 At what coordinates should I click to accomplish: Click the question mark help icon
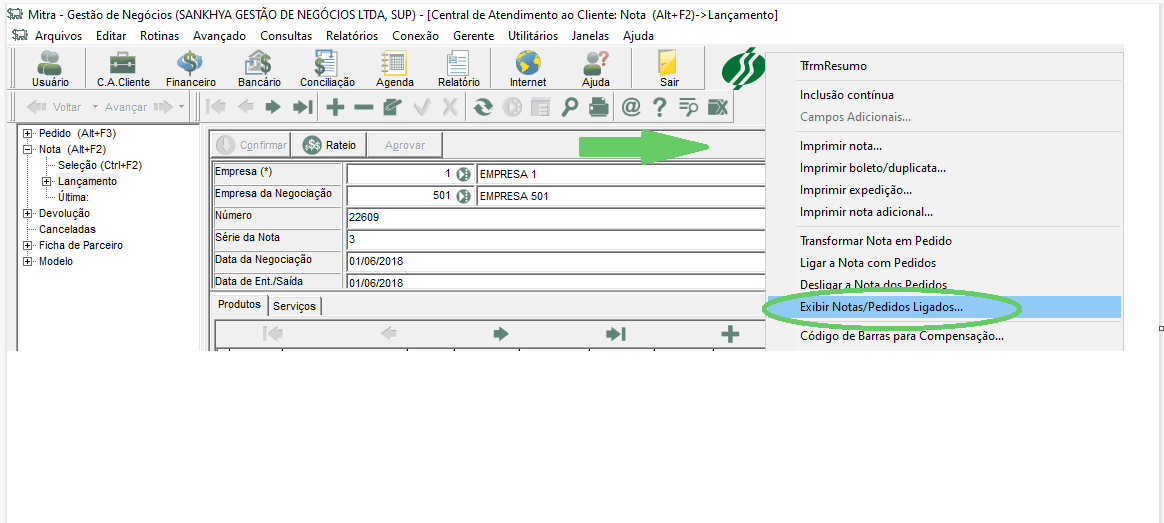[x=658, y=108]
